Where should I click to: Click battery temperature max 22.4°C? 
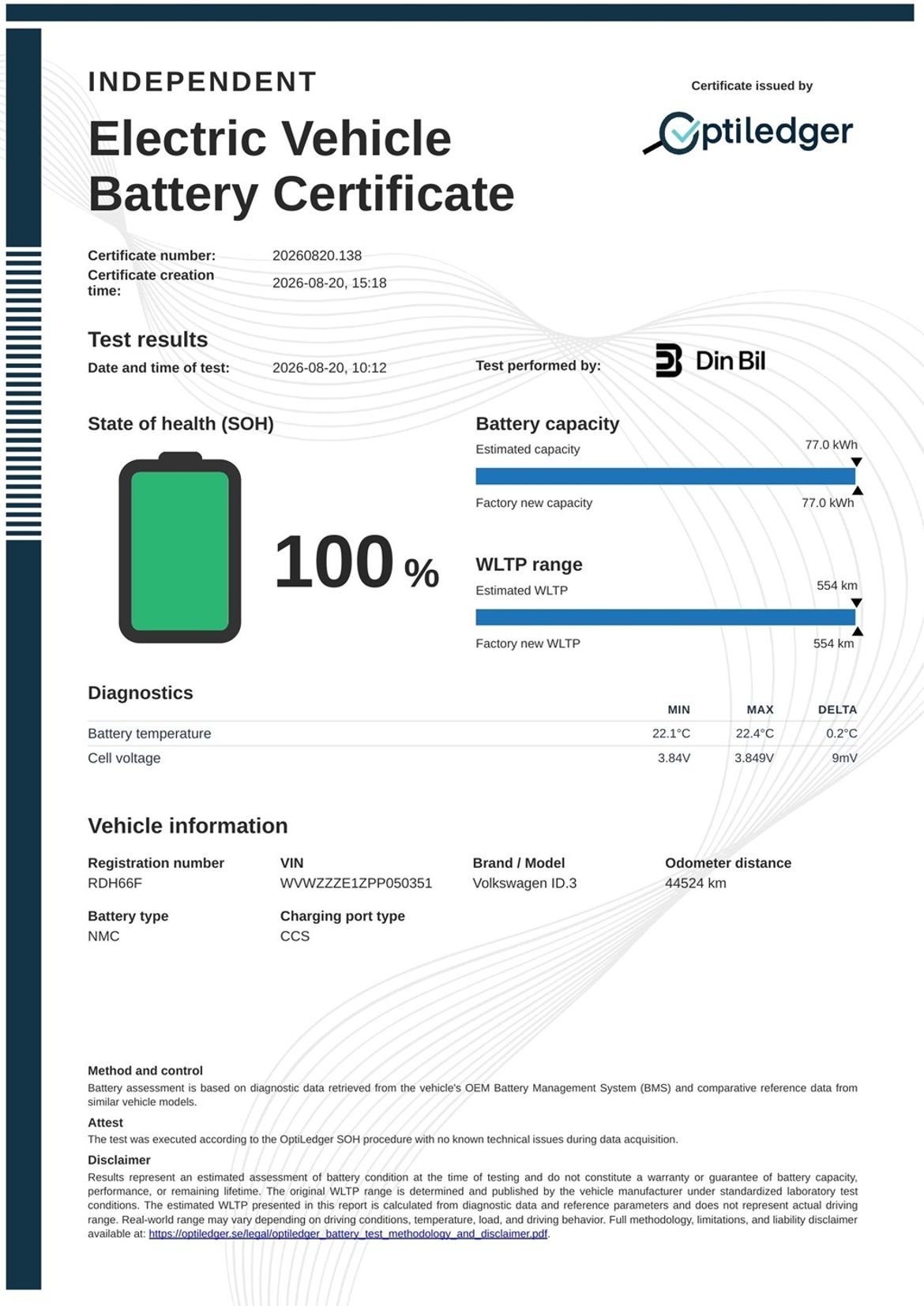coord(755,734)
